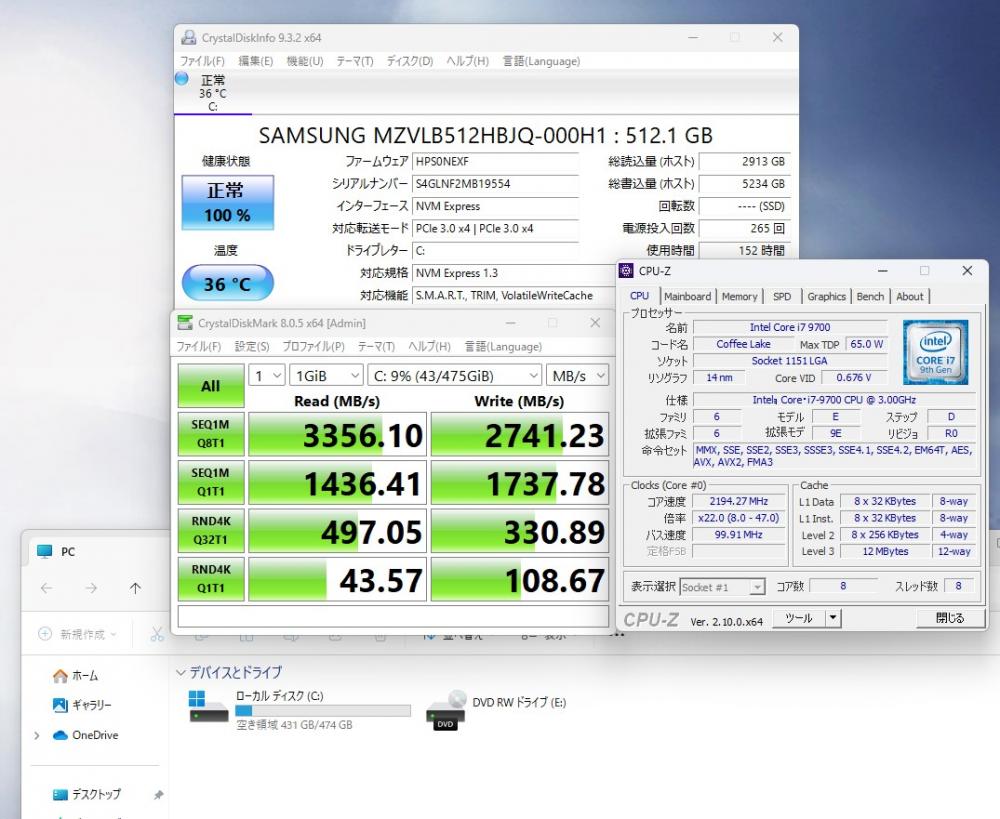The height and width of the screenshot is (819, 1000).
Task: Click the ツール button in CPU-Z
Action: (x=798, y=617)
